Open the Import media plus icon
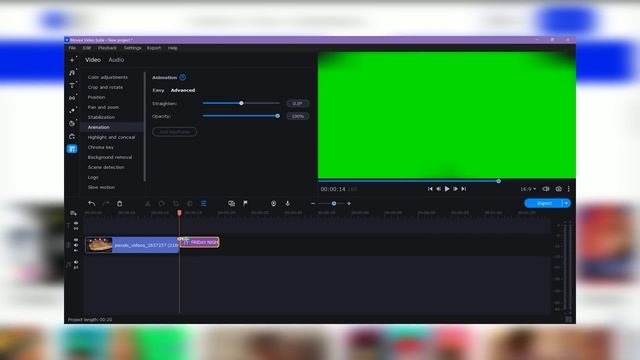The height and width of the screenshot is (360, 640). pos(72,60)
